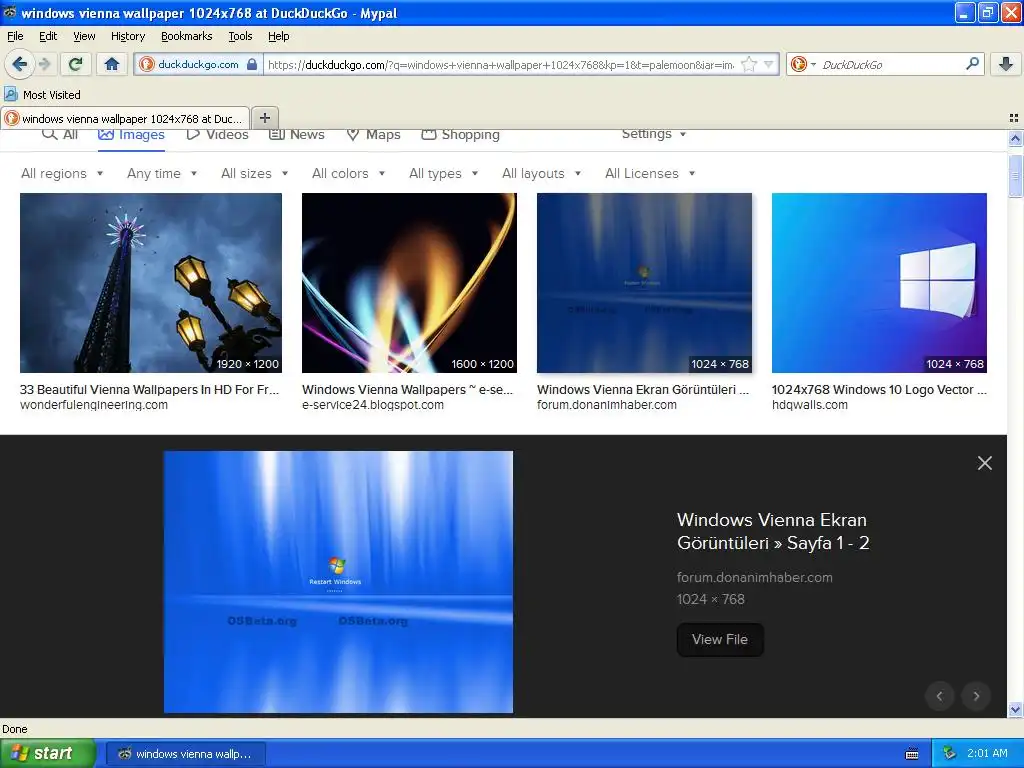Click the large Restart Windows preview image

pyautogui.click(x=338, y=582)
